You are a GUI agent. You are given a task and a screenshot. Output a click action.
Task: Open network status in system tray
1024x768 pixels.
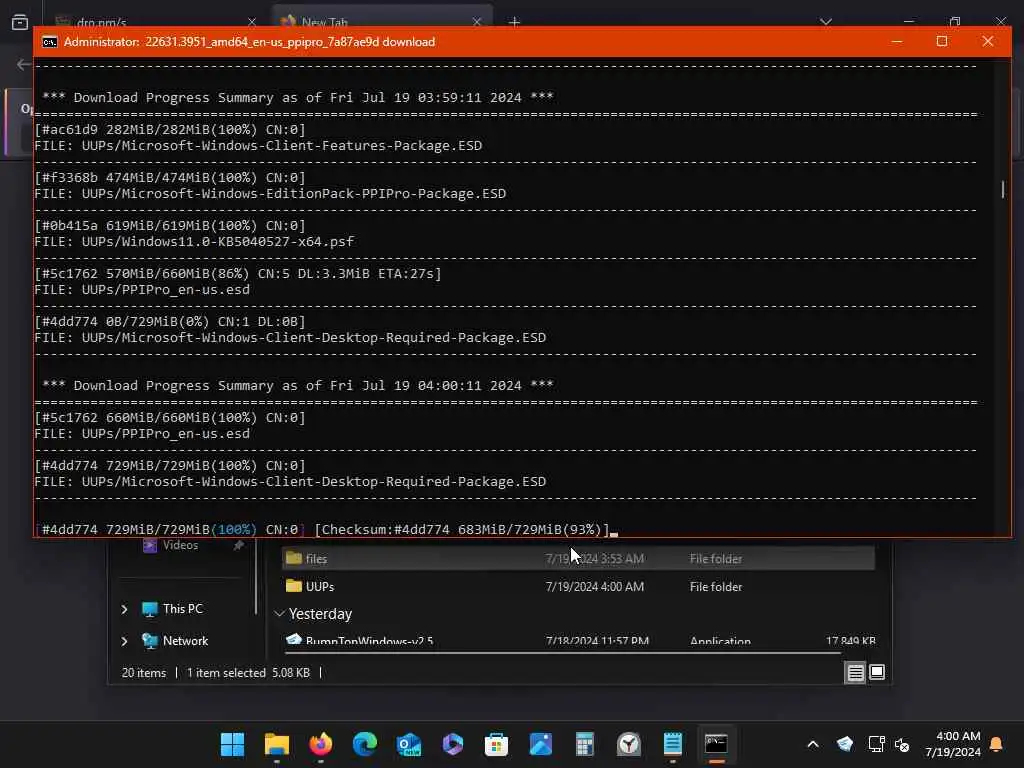click(x=876, y=744)
